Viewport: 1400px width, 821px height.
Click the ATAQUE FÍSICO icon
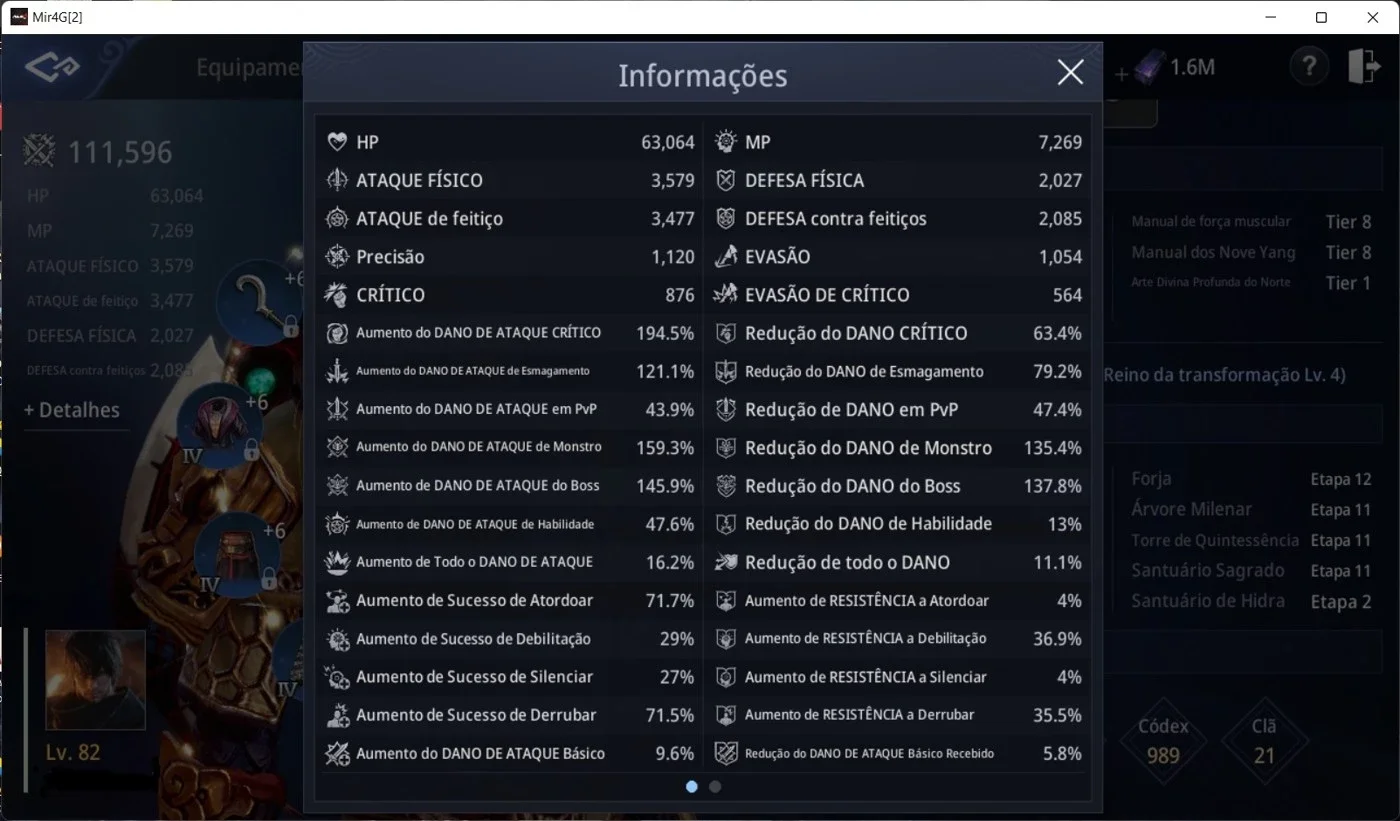(337, 180)
